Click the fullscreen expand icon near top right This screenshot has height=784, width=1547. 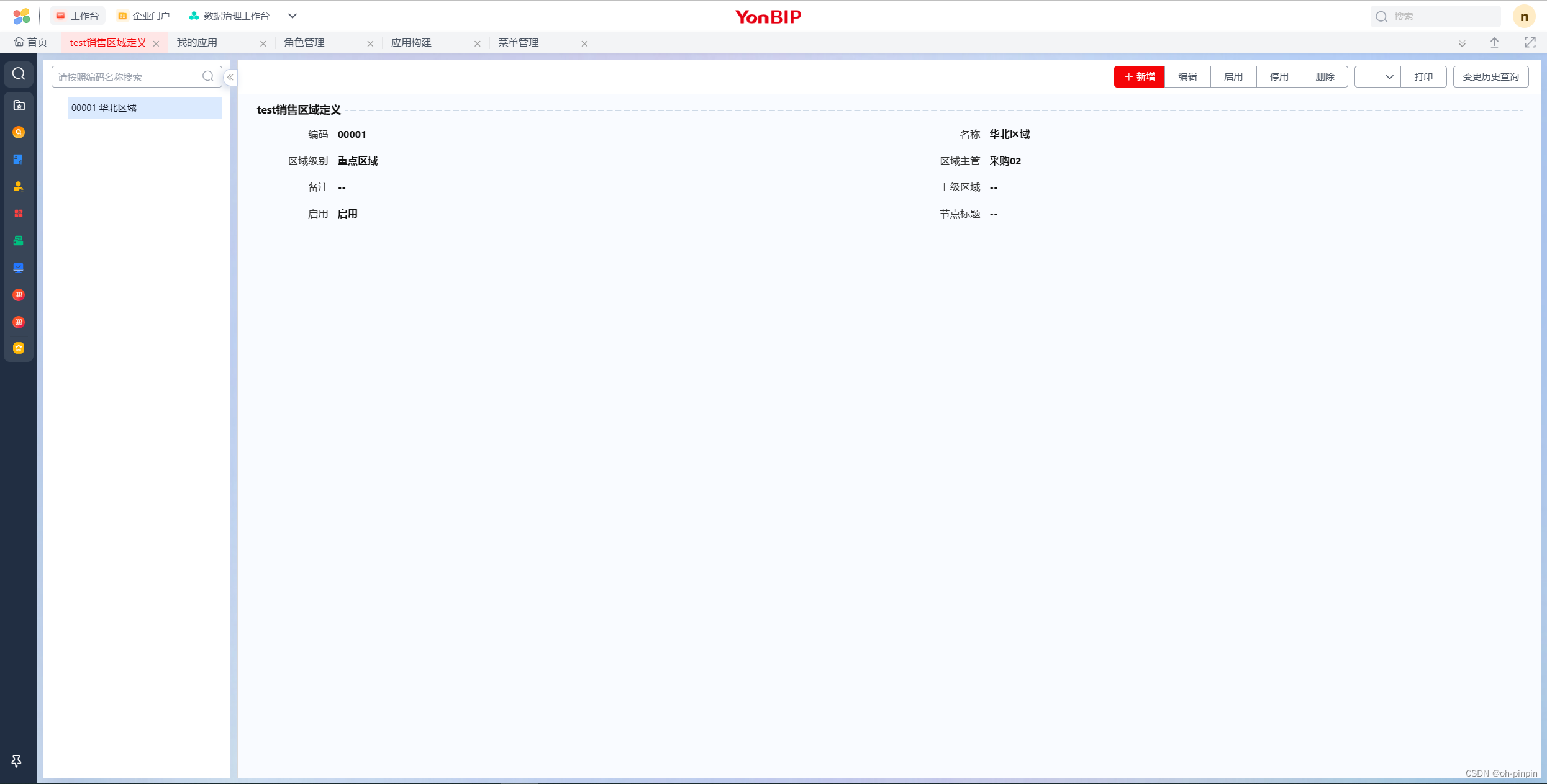coord(1530,42)
